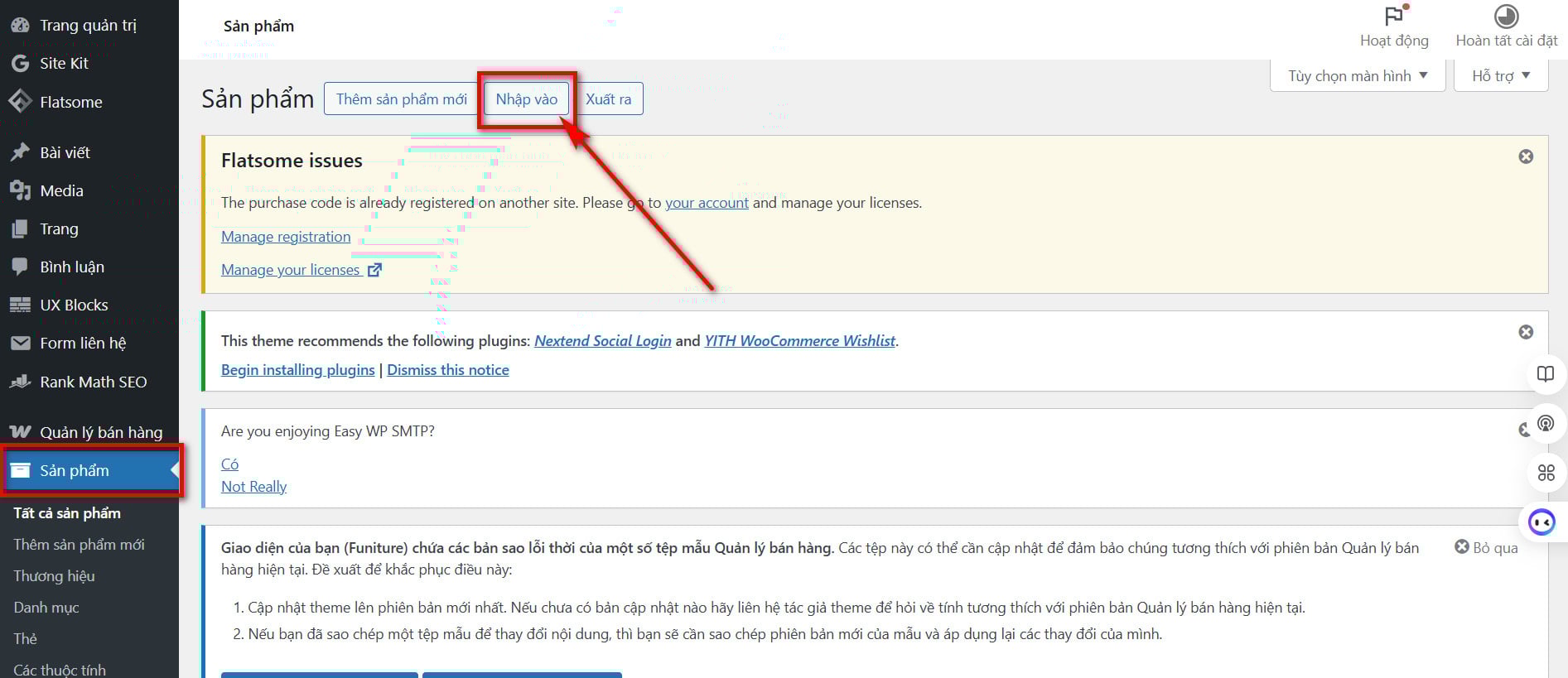Go to Rank Math SEO menu

click(94, 382)
